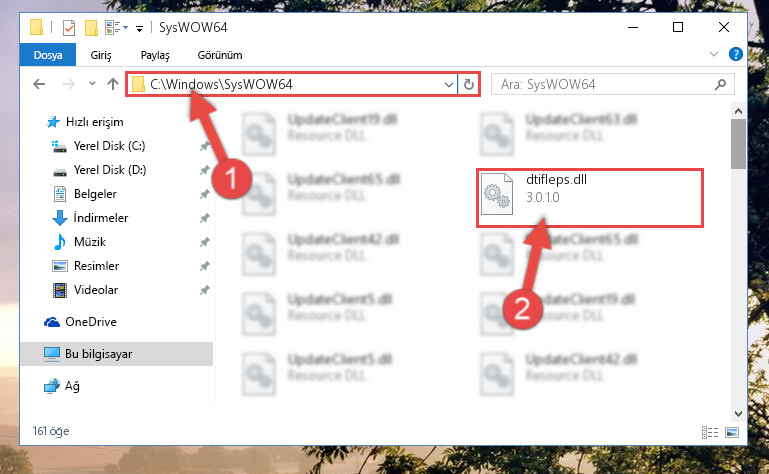Viewport: 769px width, 474px height.
Task: Expand the address bar history dropdown
Action: coord(448,84)
